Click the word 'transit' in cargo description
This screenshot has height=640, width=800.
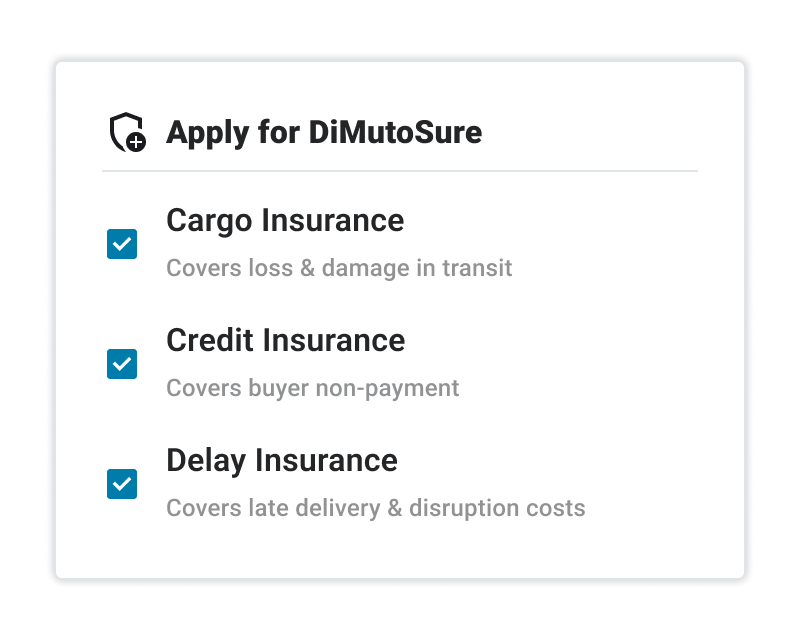477,268
